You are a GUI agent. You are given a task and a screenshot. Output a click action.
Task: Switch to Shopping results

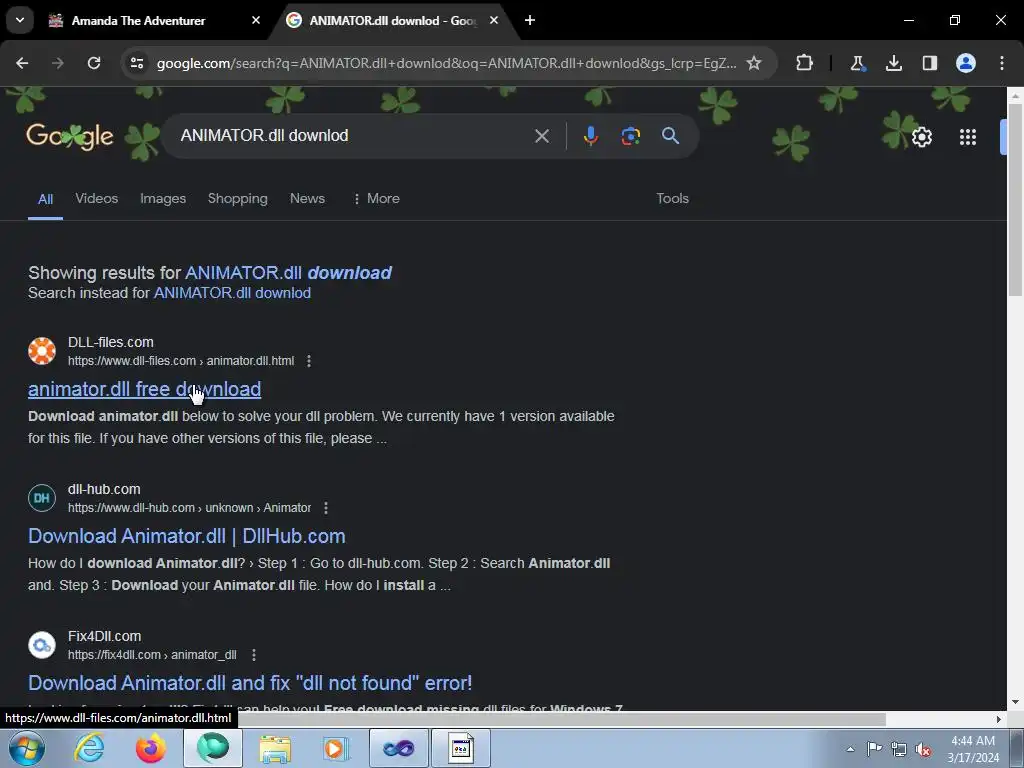click(x=238, y=199)
